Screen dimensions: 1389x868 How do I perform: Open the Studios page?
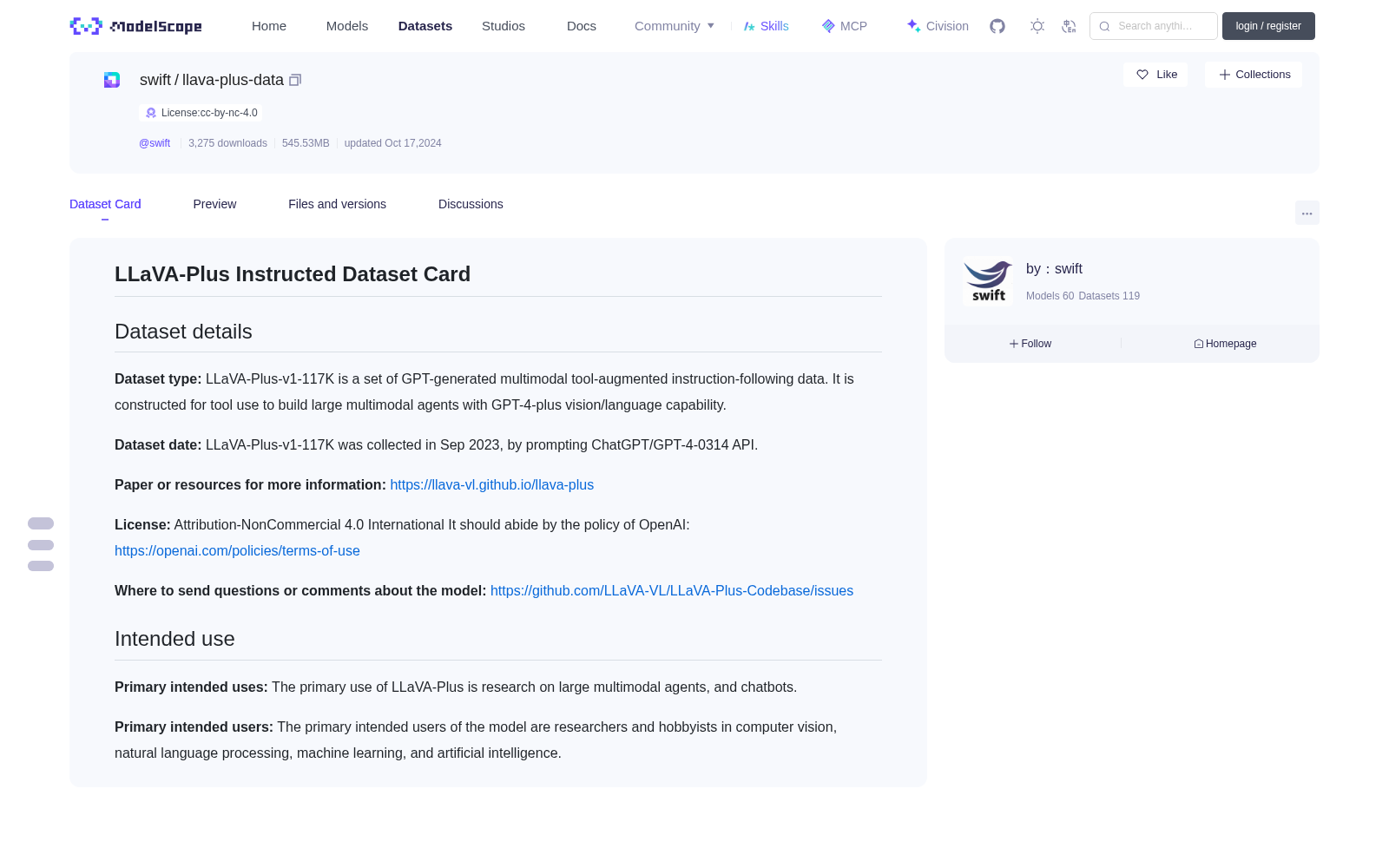tap(504, 26)
